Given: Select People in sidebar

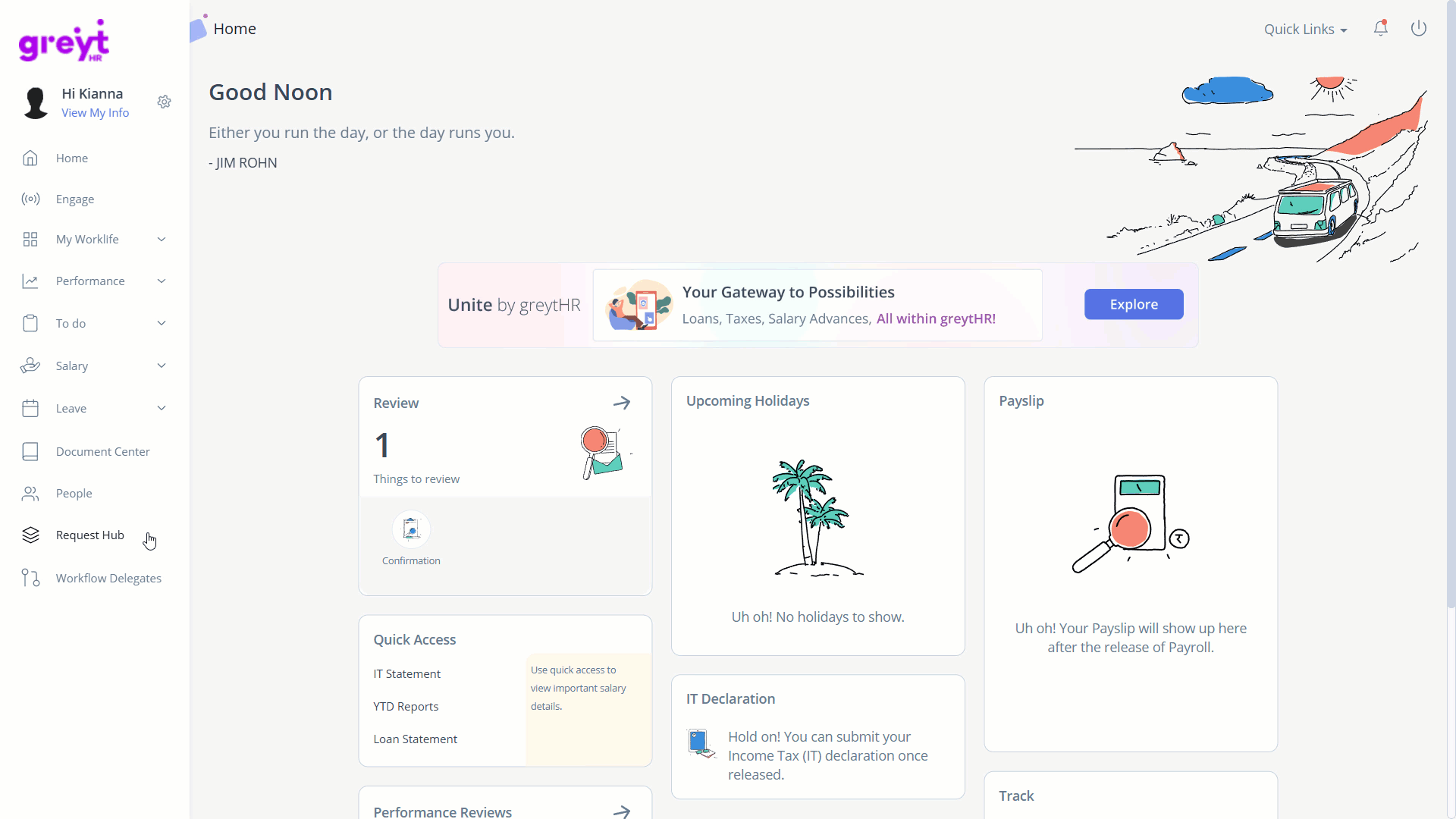Looking at the screenshot, I should pos(94,494).
